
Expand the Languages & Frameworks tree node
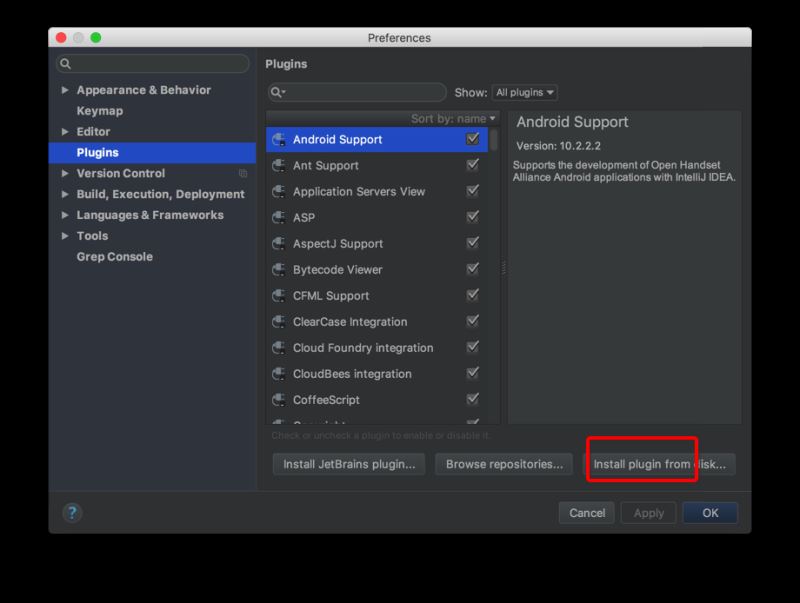66,215
